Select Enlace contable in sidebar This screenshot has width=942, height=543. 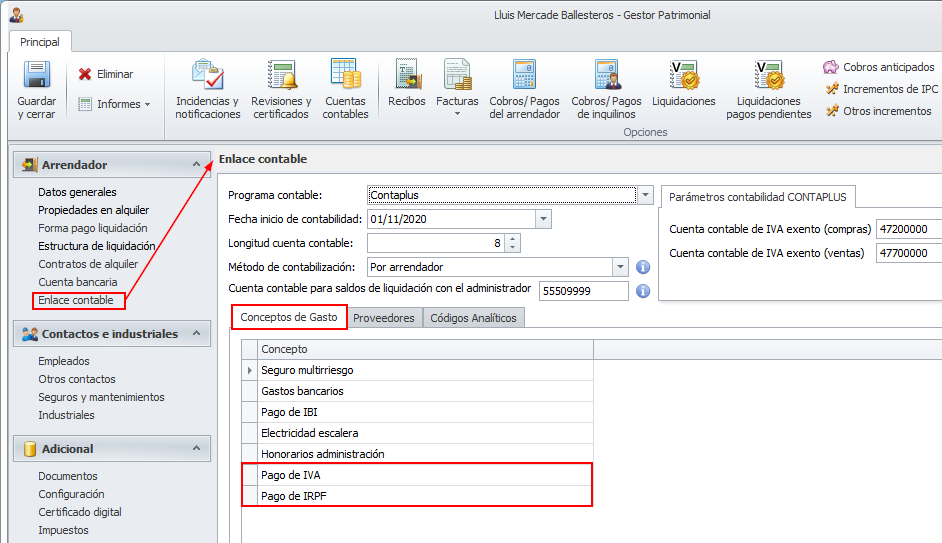(76, 300)
